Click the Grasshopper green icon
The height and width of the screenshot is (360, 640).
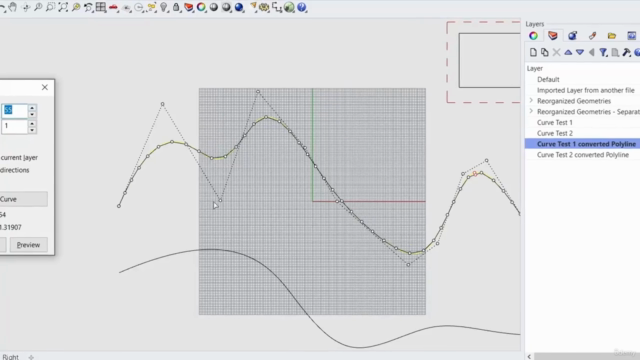click(x=289, y=7)
